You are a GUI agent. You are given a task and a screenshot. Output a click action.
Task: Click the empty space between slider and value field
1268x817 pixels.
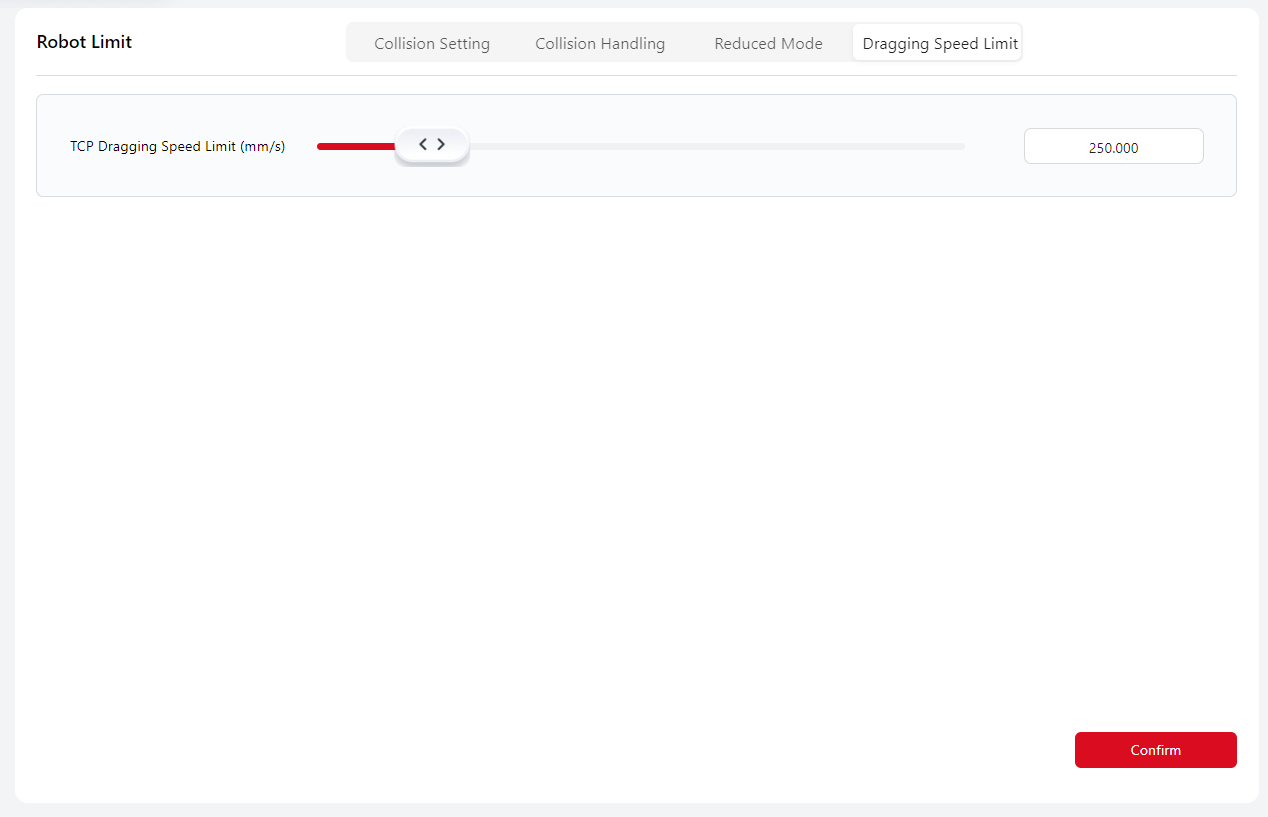click(x=995, y=146)
